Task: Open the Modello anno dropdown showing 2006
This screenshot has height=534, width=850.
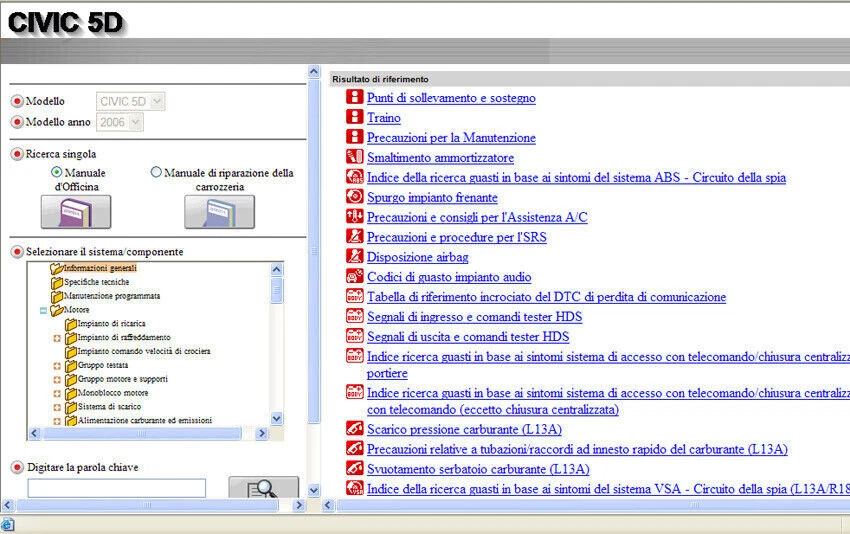Action: [x=120, y=122]
